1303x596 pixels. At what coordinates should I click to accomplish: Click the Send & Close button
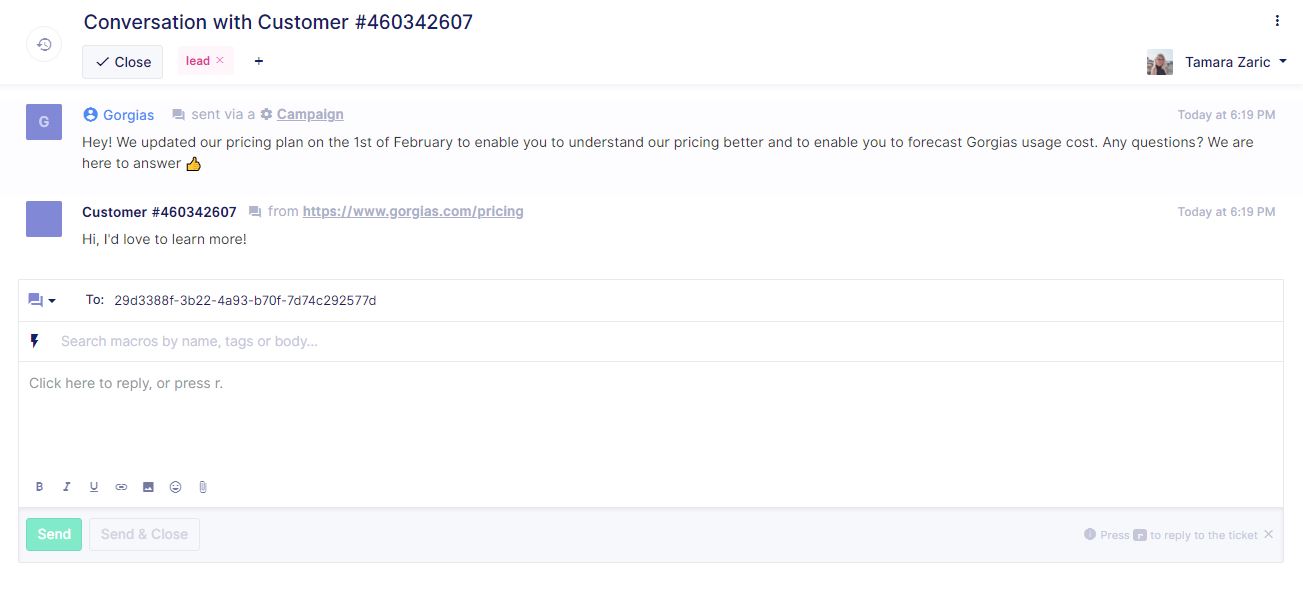click(144, 534)
